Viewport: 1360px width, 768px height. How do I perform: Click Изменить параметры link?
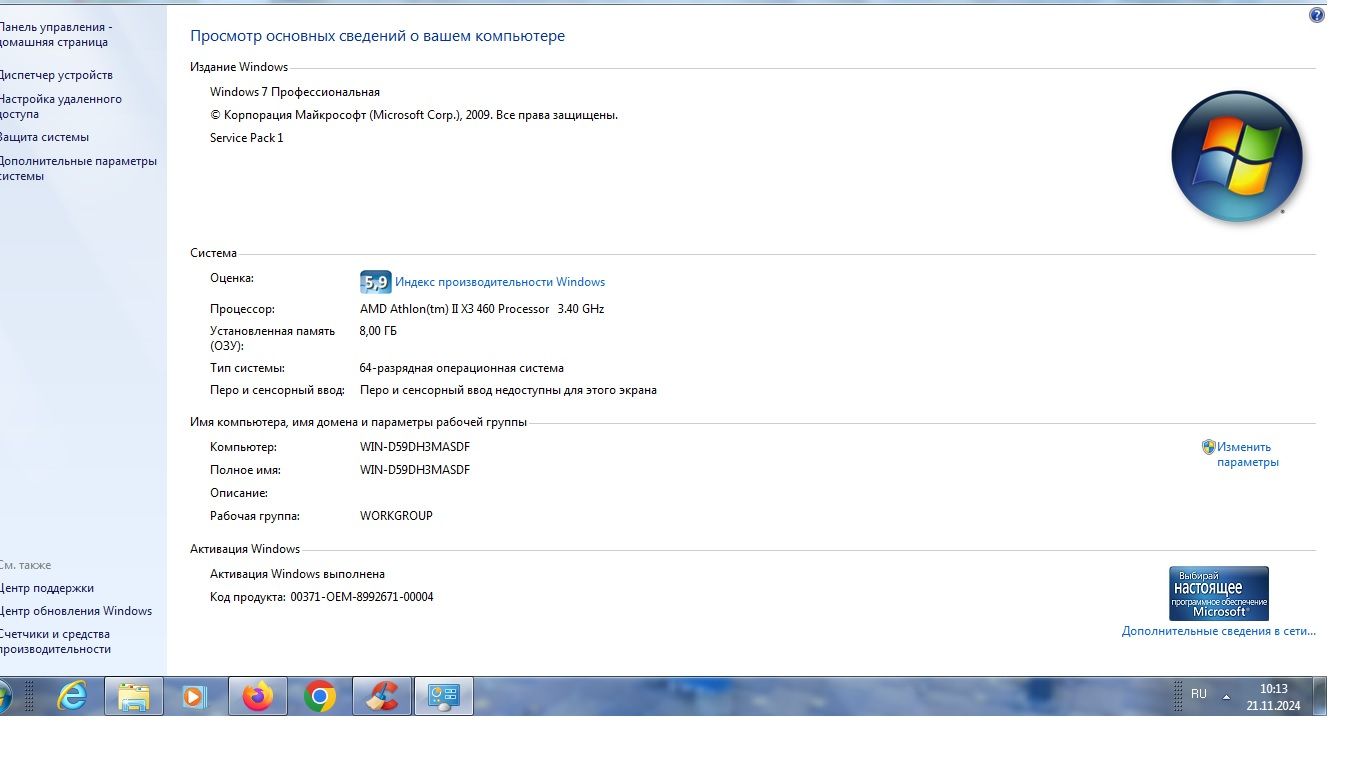pyautogui.click(x=1247, y=455)
